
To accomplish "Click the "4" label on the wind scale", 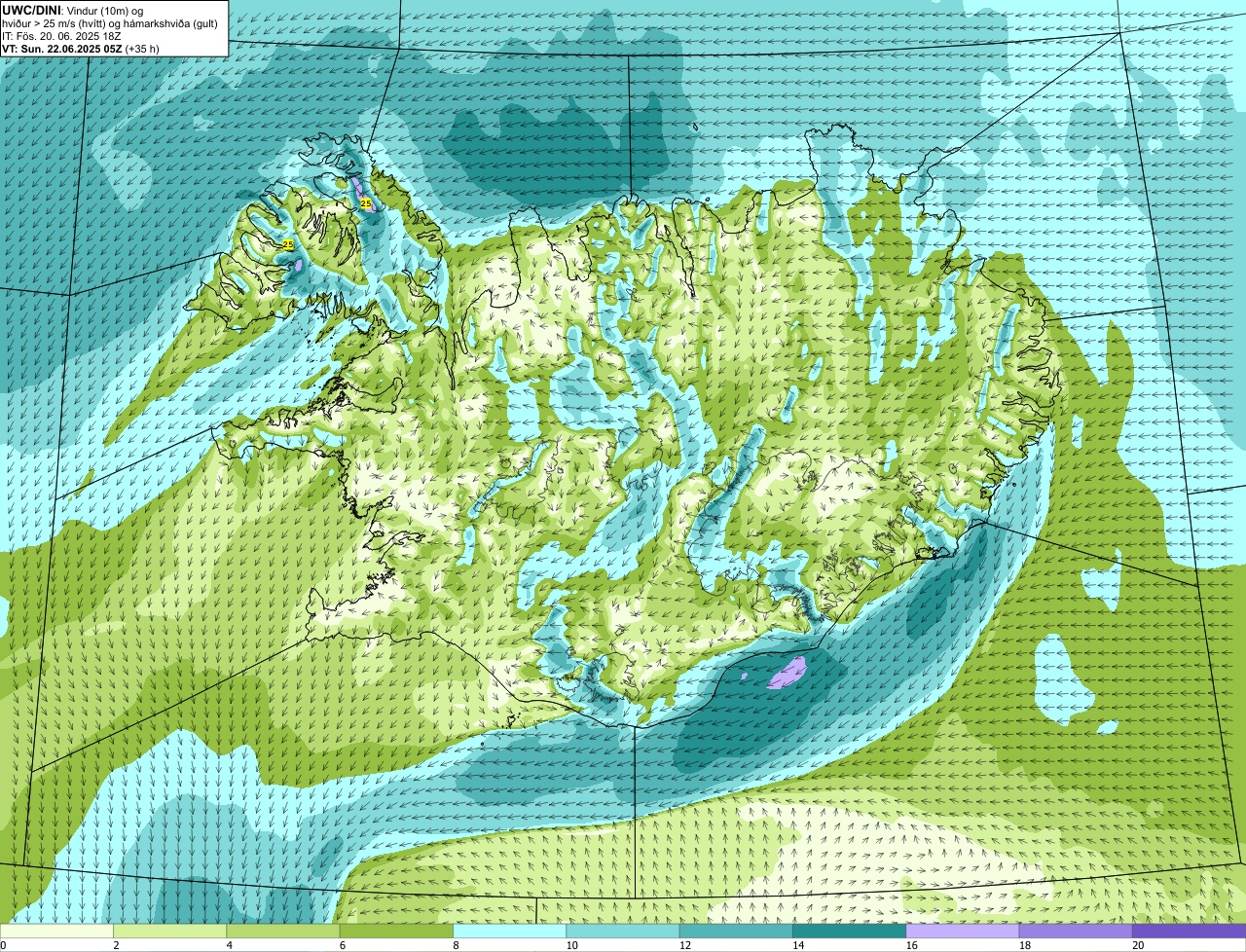I will [229, 945].
